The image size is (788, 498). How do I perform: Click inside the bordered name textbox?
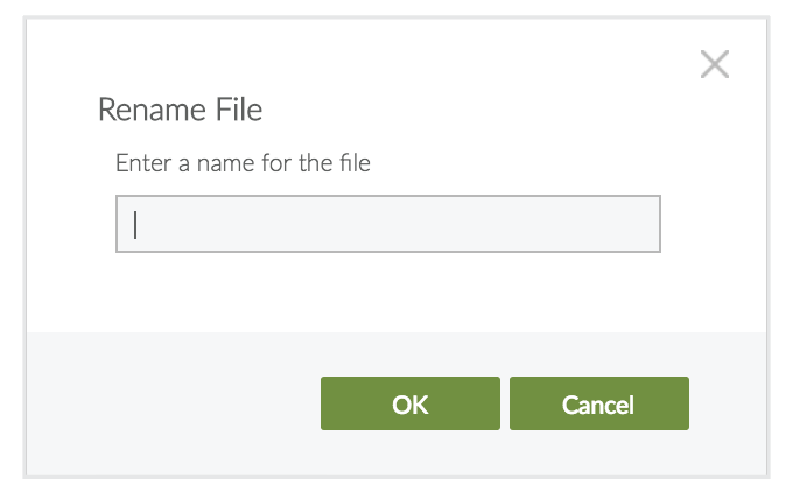388,224
